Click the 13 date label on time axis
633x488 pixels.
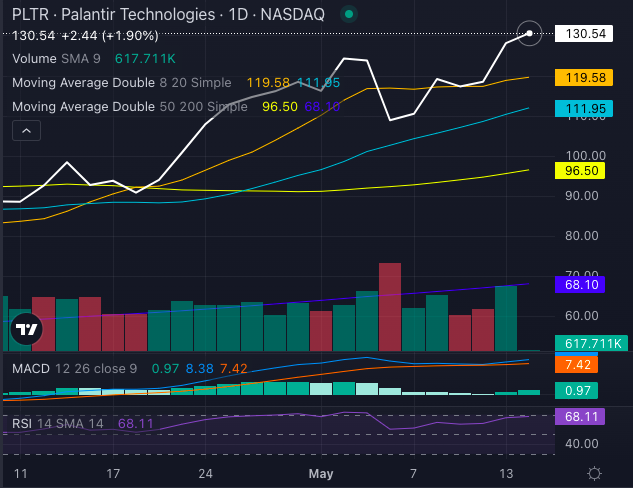coord(506,473)
